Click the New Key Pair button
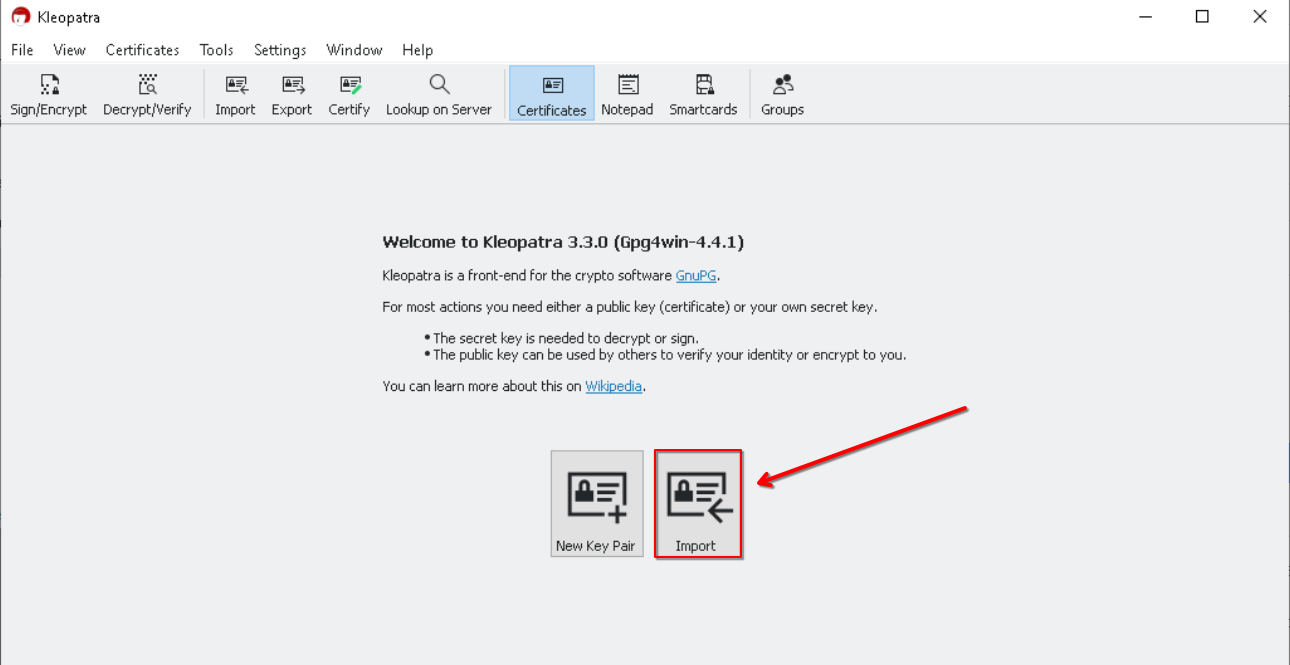1290x665 pixels. [596, 503]
